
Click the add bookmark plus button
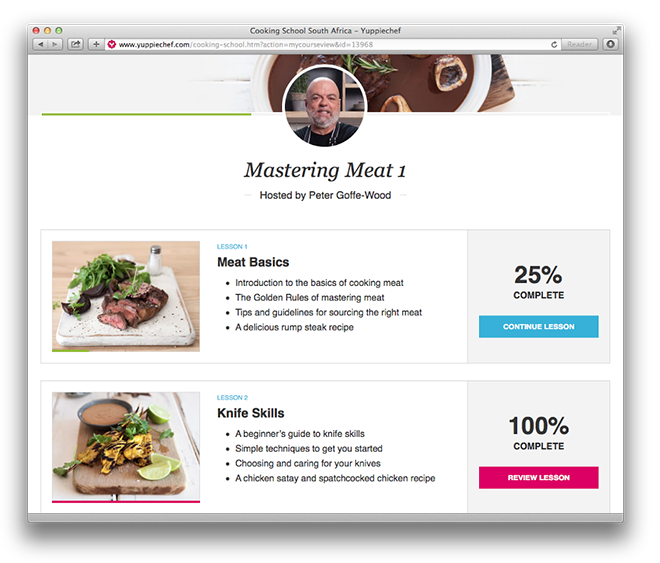click(x=96, y=44)
